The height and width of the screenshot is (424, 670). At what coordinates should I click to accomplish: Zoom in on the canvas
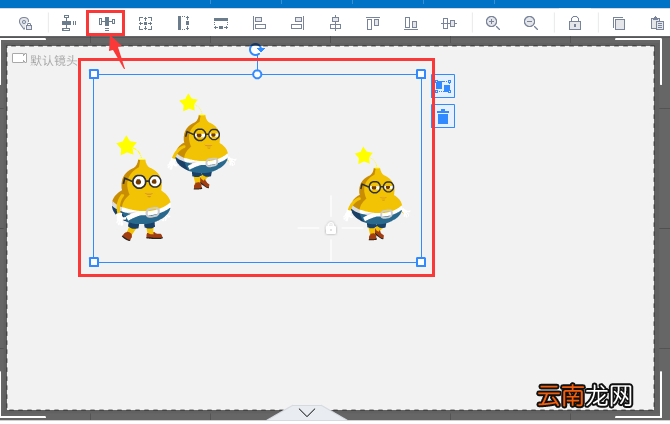[493, 23]
